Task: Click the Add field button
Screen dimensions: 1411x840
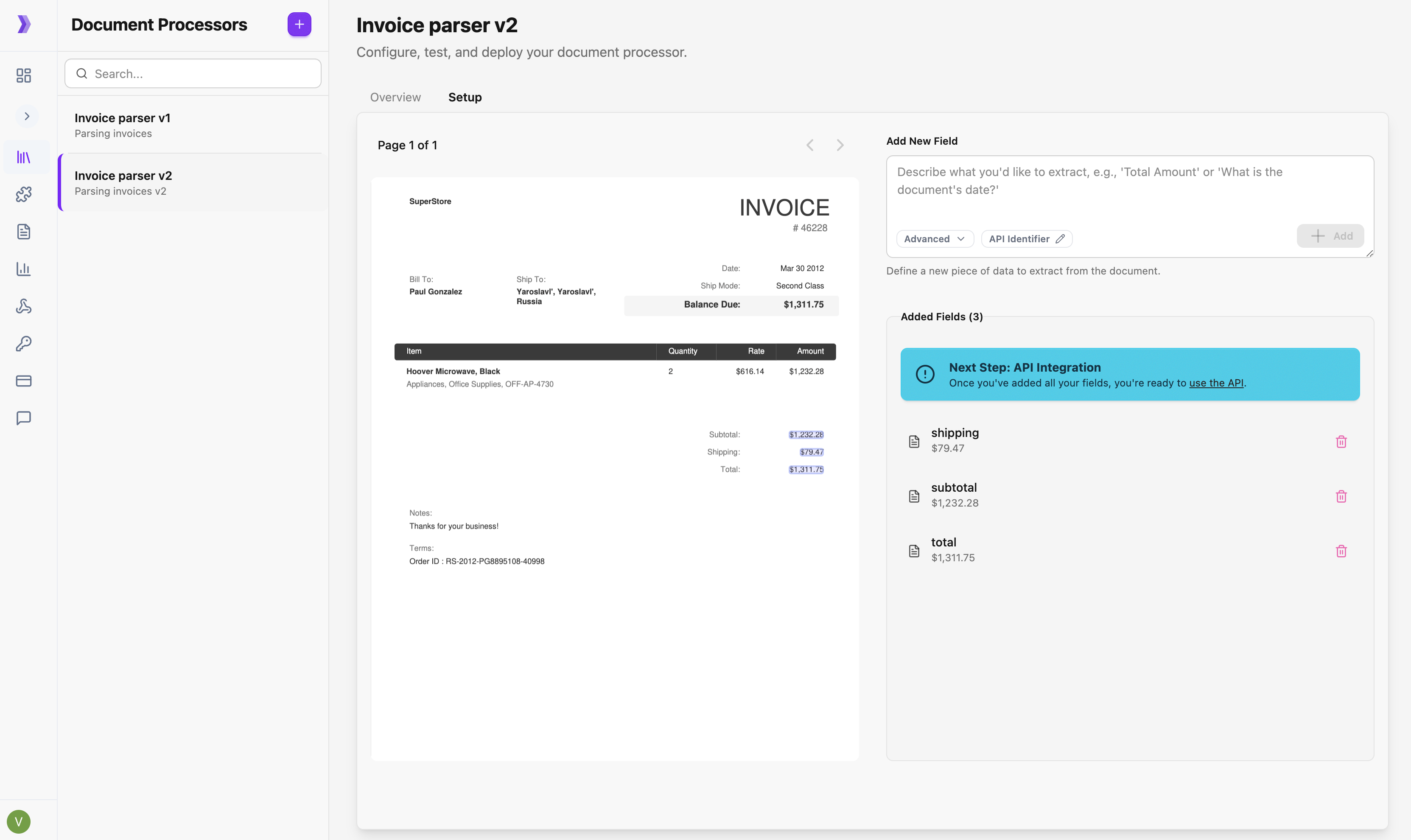Action: pos(1330,236)
